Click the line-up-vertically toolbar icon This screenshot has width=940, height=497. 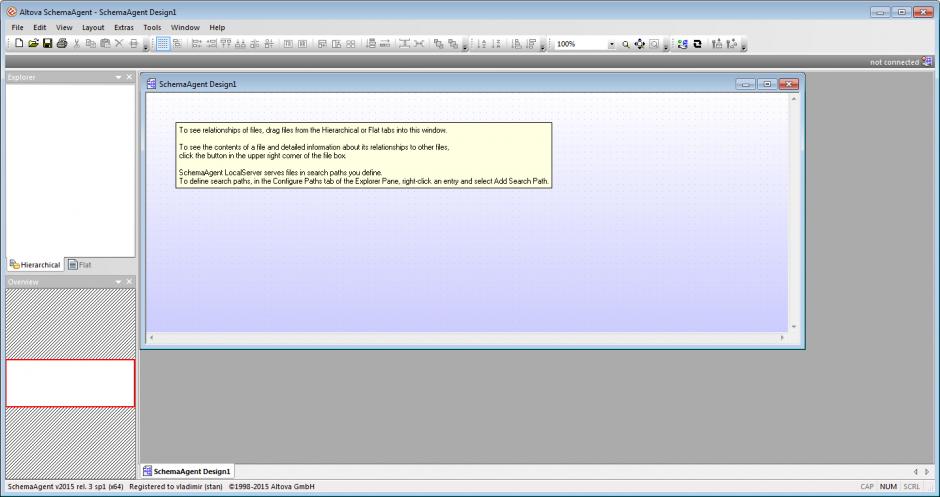pos(370,44)
